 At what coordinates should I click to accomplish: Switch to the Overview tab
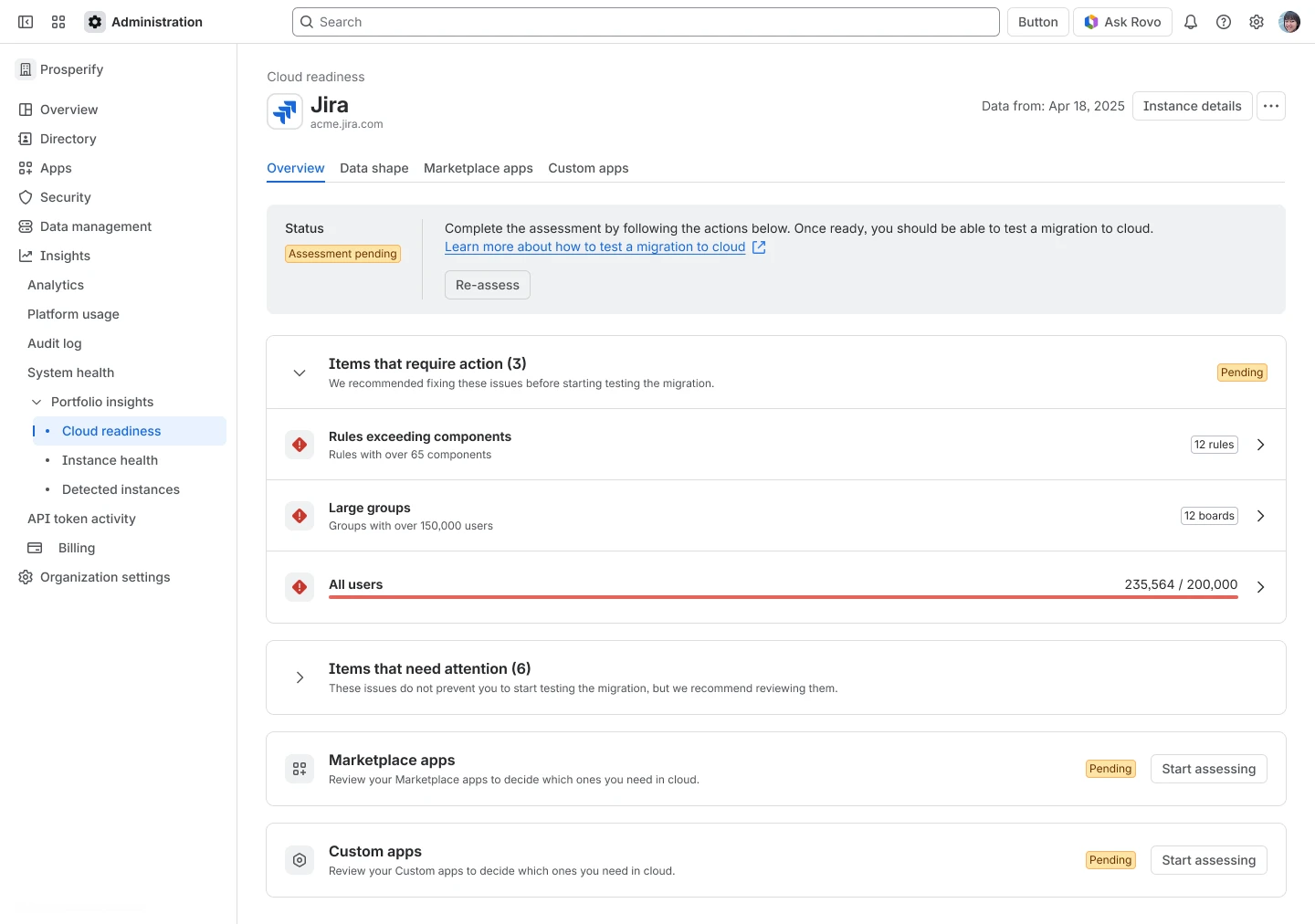click(296, 168)
